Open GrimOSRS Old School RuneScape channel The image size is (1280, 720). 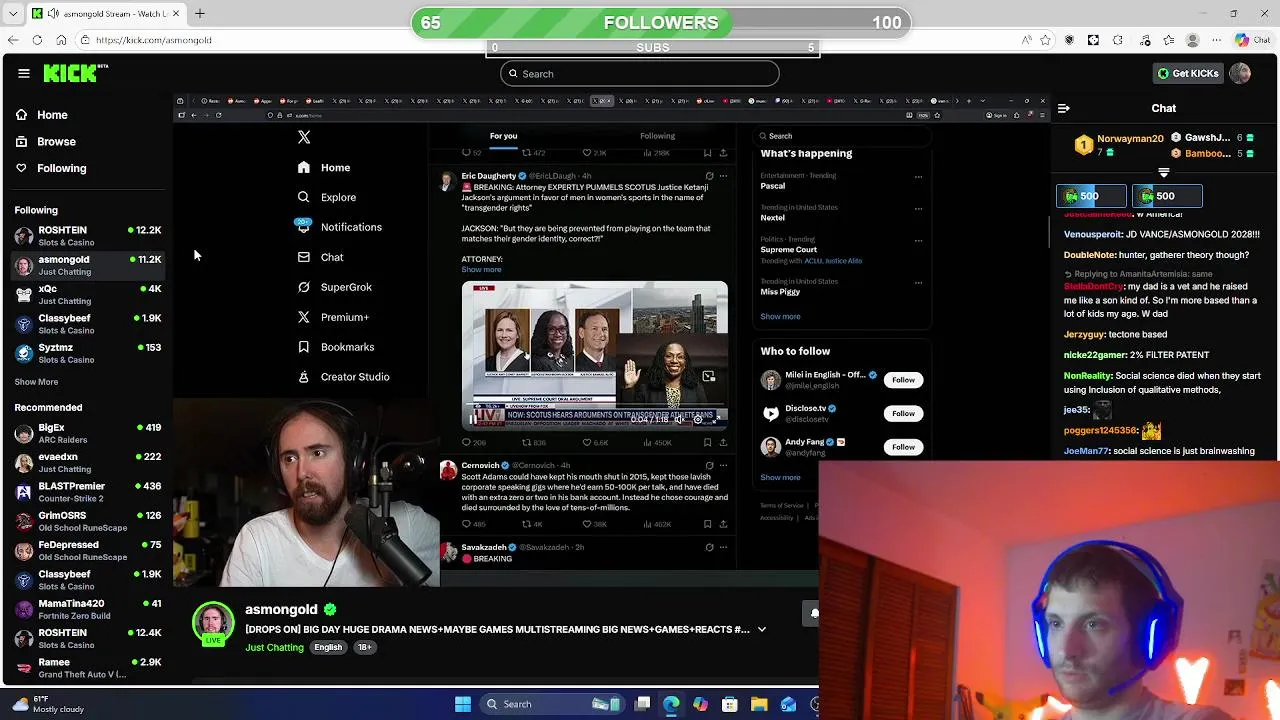88,521
